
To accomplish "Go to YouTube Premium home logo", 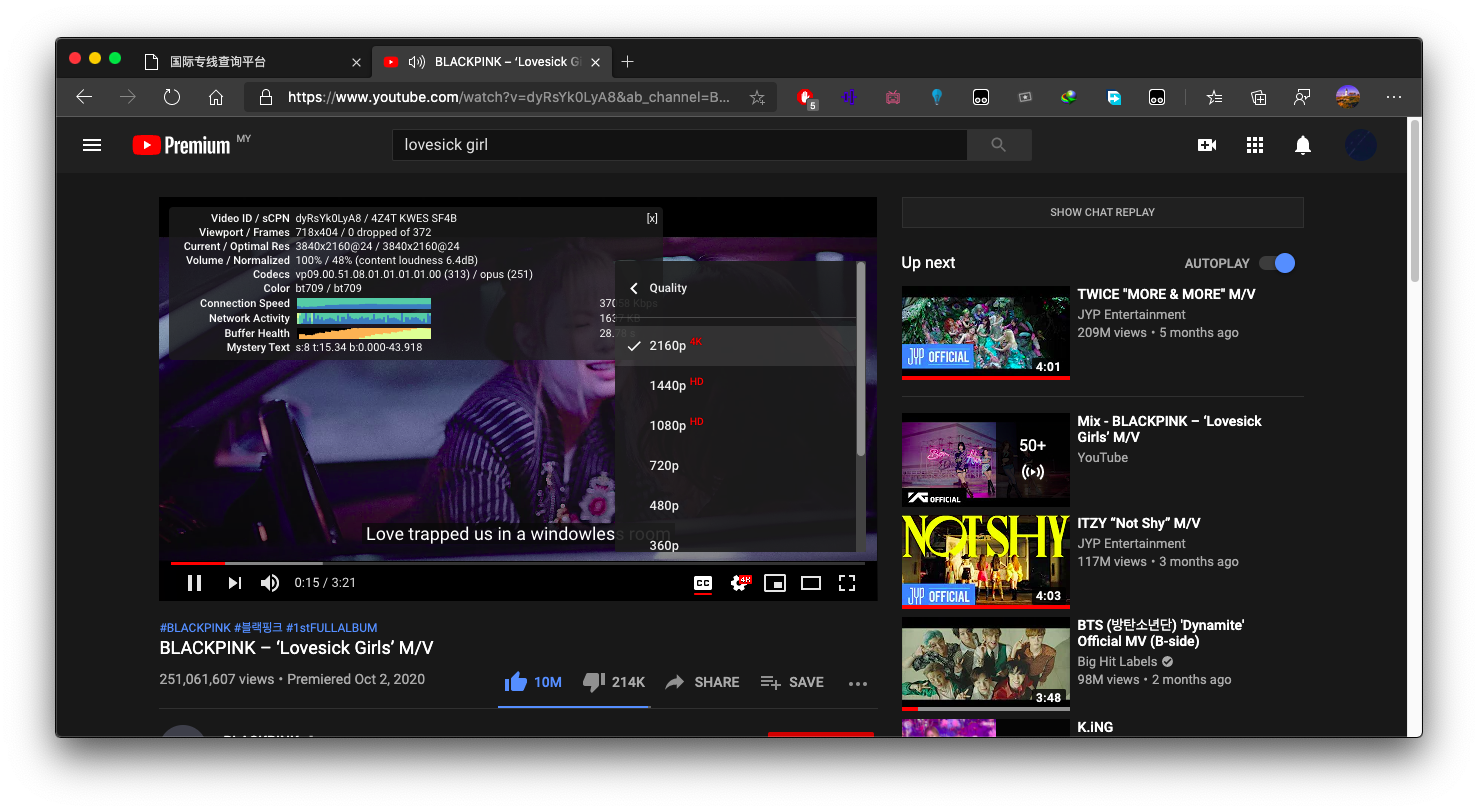I will click(182, 145).
